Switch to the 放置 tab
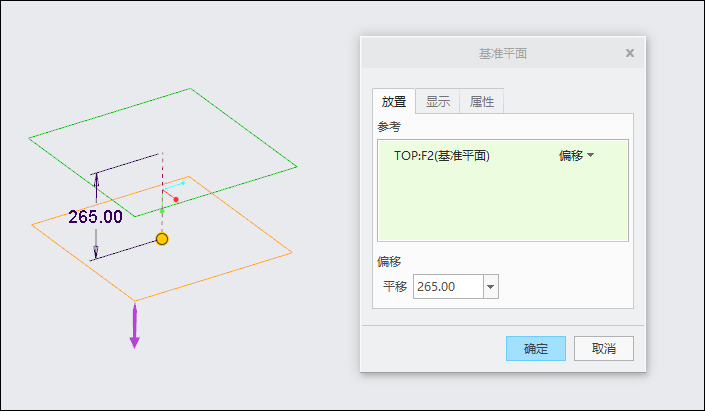705x411 pixels. (393, 101)
